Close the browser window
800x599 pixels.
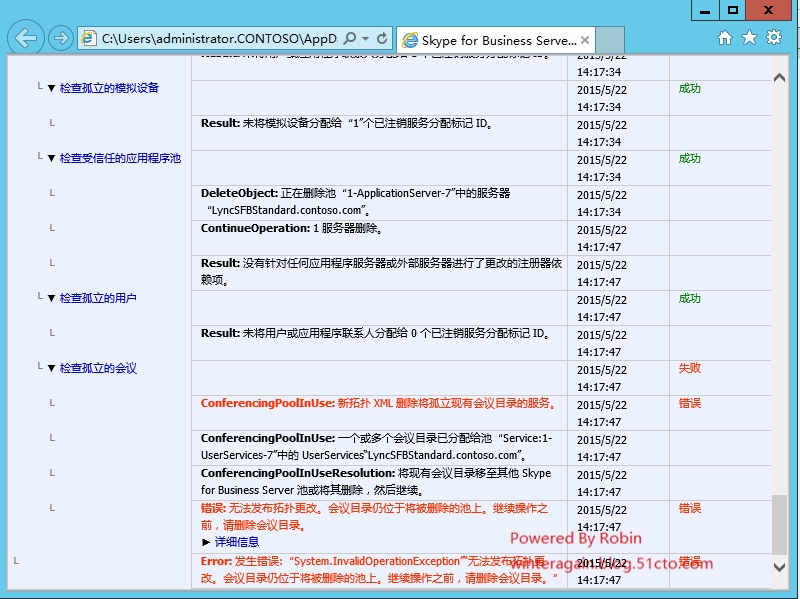point(768,10)
